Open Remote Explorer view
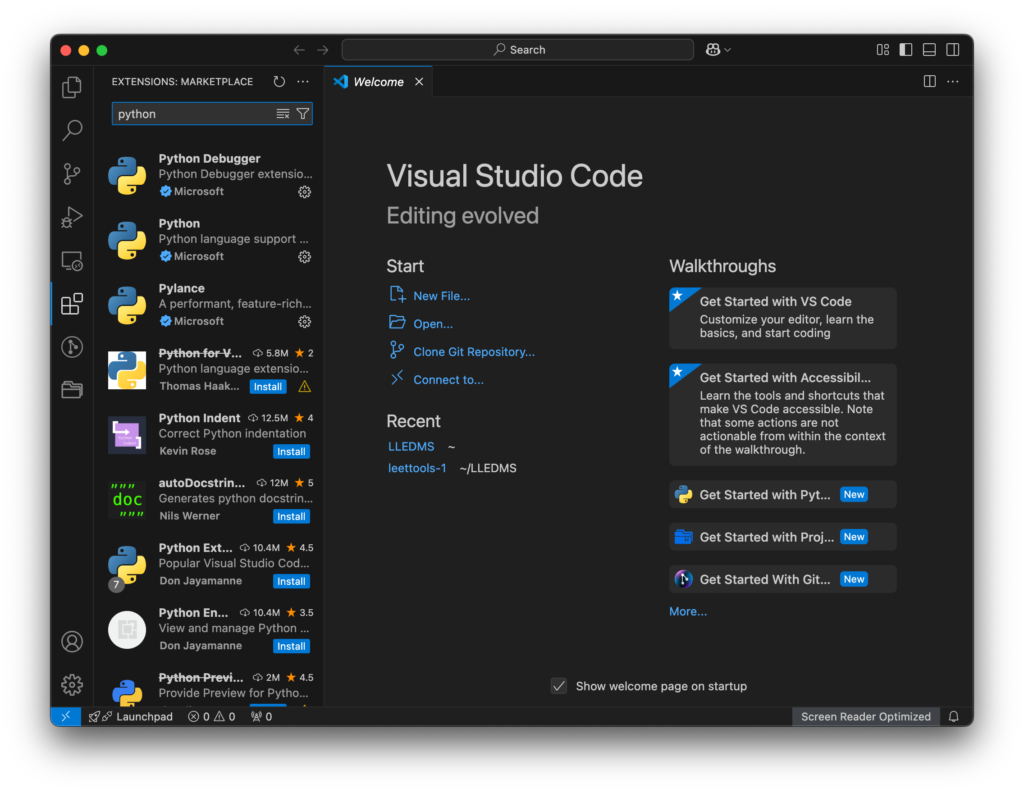Viewport: 1024px width, 793px height. click(x=72, y=261)
